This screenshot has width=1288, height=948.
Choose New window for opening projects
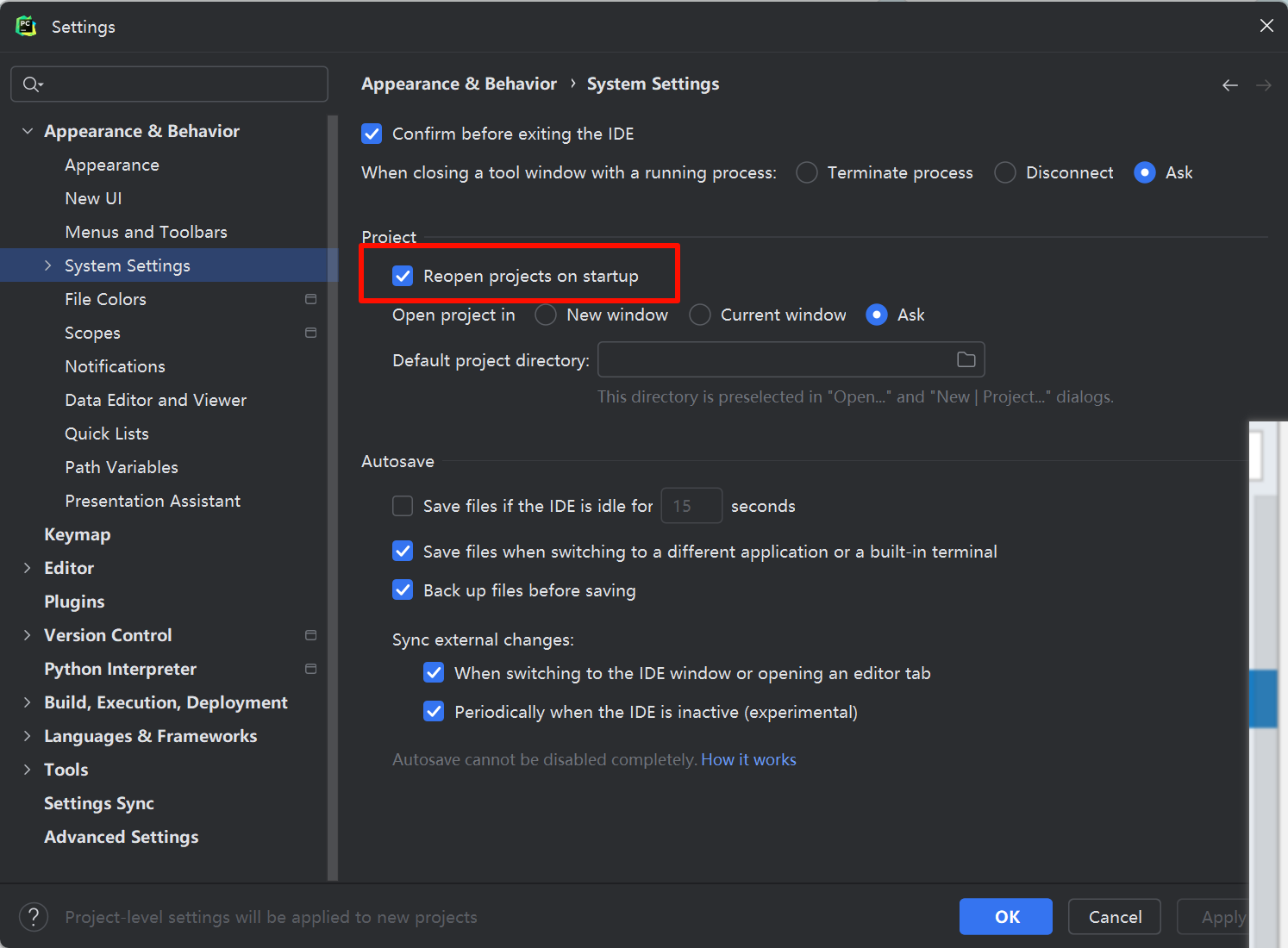546,315
